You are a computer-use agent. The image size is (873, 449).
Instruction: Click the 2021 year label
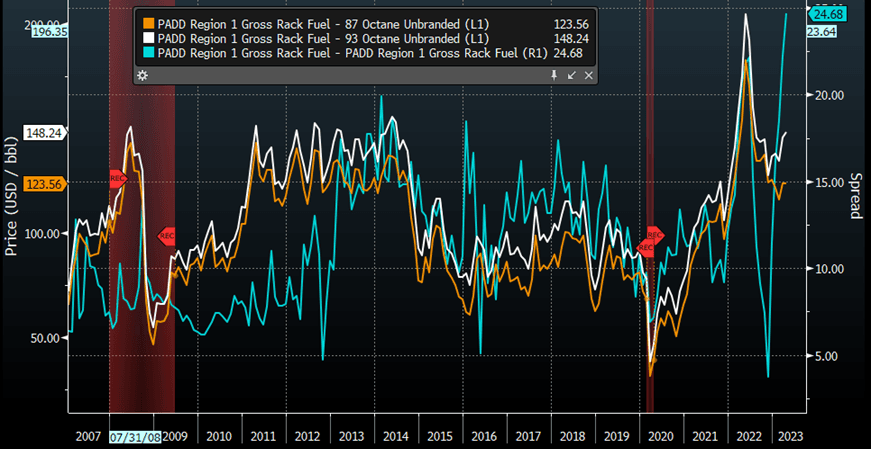[x=704, y=436]
